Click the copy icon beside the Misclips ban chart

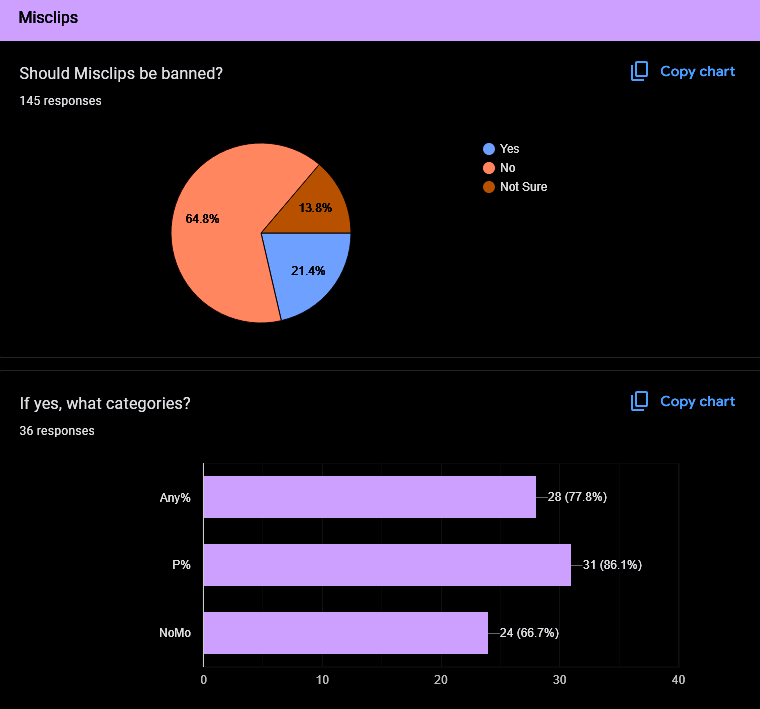point(639,71)
